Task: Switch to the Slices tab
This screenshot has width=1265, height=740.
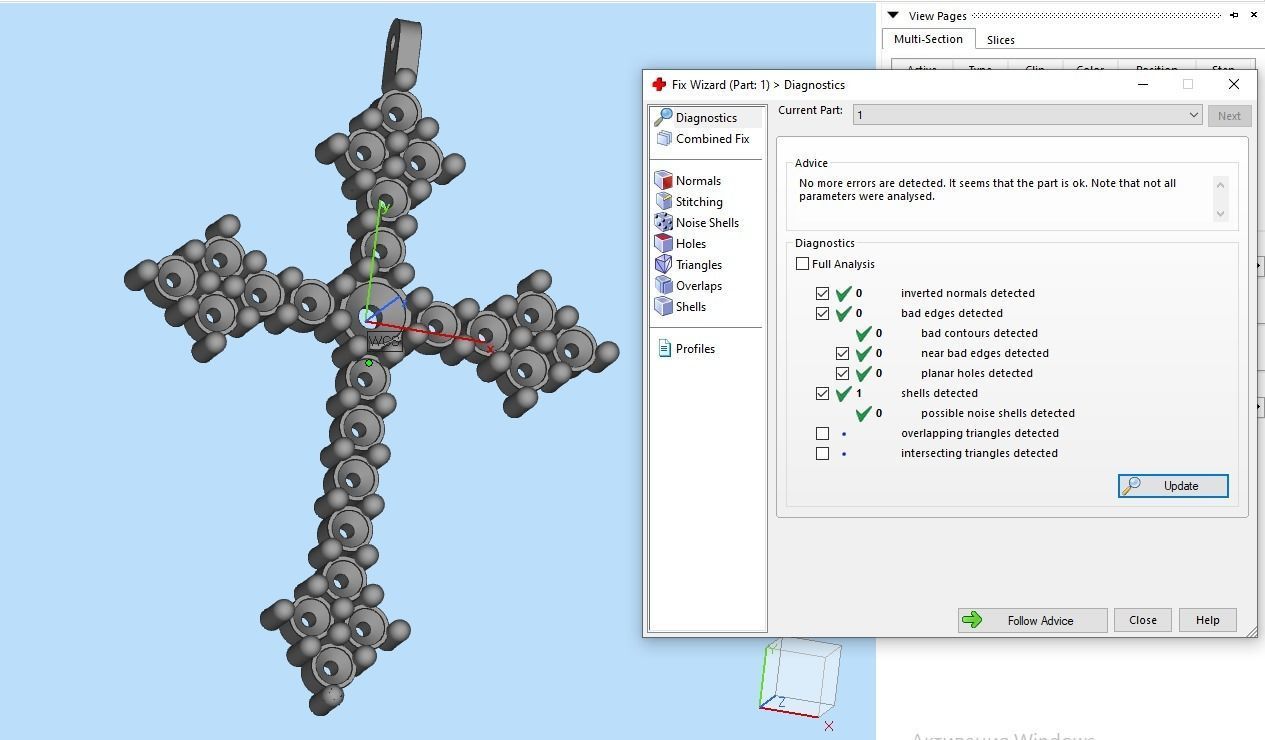Action: (1000, 40)
